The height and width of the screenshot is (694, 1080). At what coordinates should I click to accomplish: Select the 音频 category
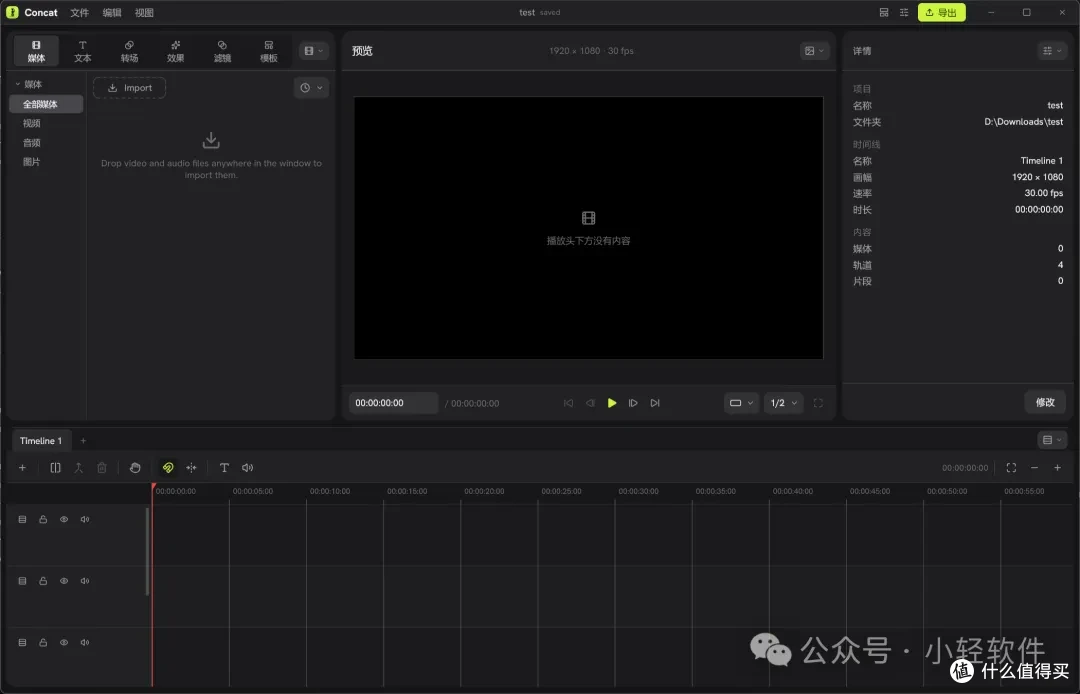[x=32, y=143]
